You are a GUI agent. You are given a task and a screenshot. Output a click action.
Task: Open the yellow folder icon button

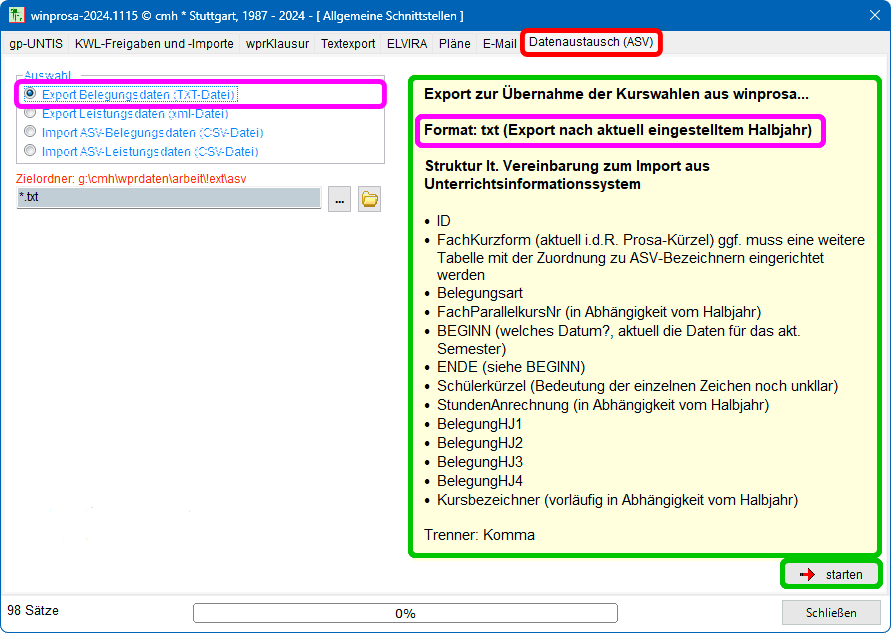click(370, 199)
